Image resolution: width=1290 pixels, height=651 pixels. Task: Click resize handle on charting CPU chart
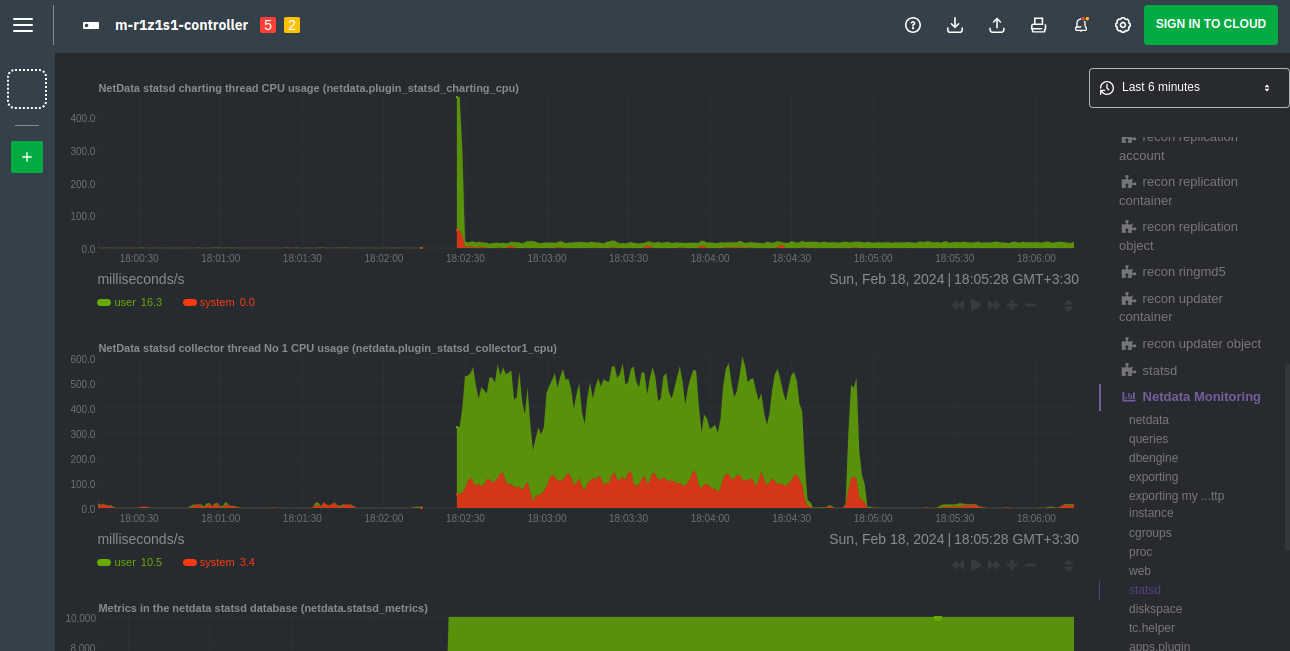pyautogui.click(x=1068, y=305)
